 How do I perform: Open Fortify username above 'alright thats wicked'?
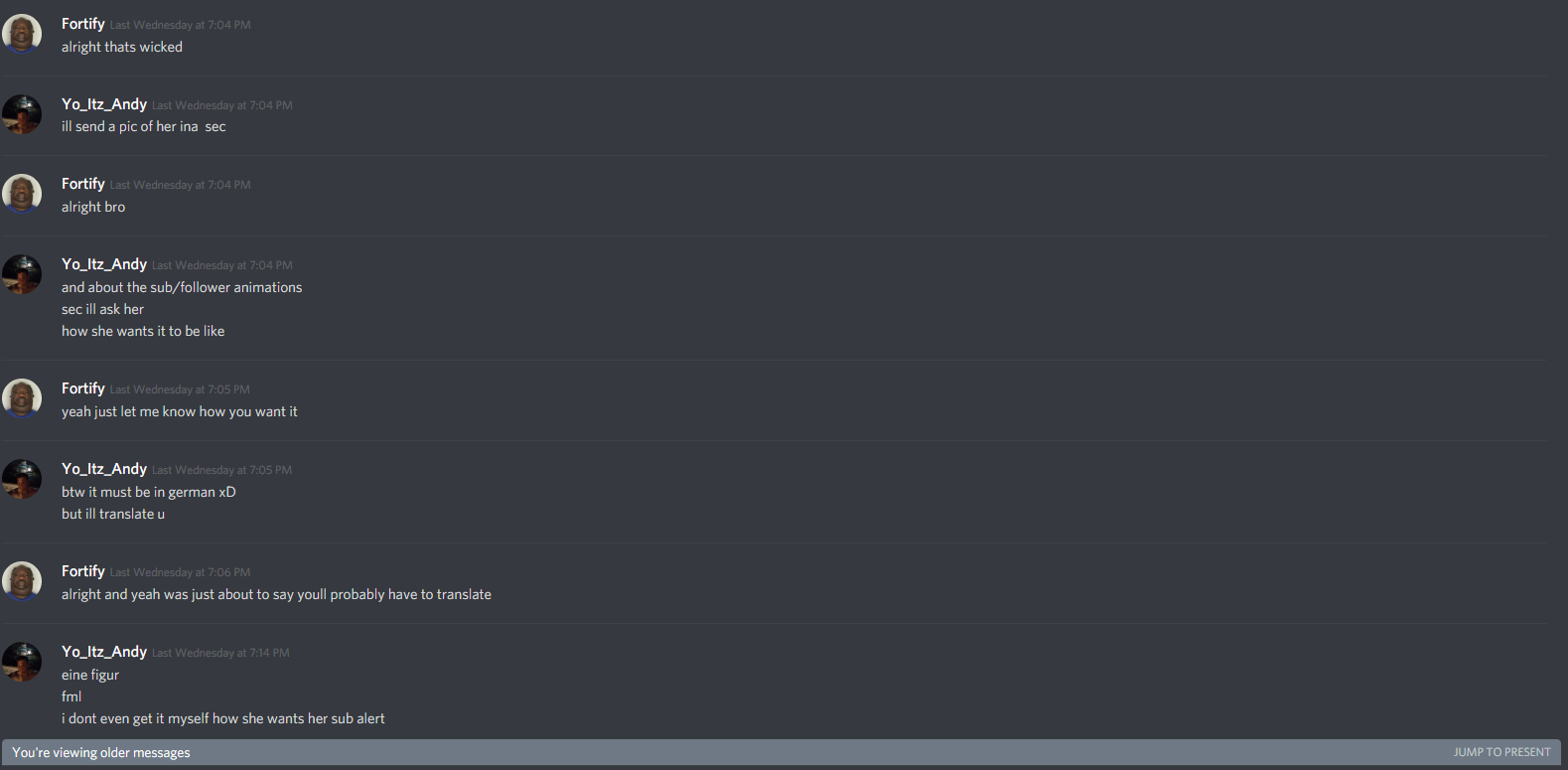pyautogui.click(x=83, y=24)
